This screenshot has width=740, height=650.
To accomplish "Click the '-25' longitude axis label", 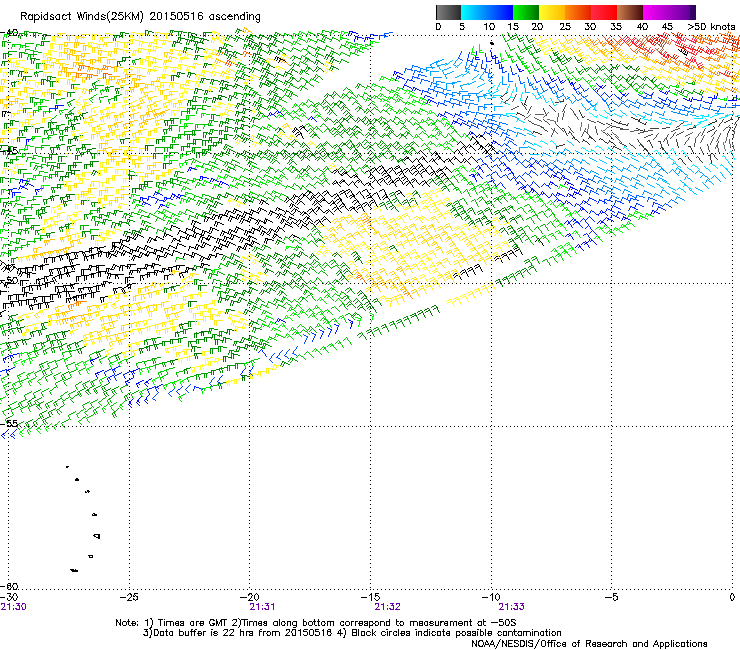I will [x=128, y=597].
